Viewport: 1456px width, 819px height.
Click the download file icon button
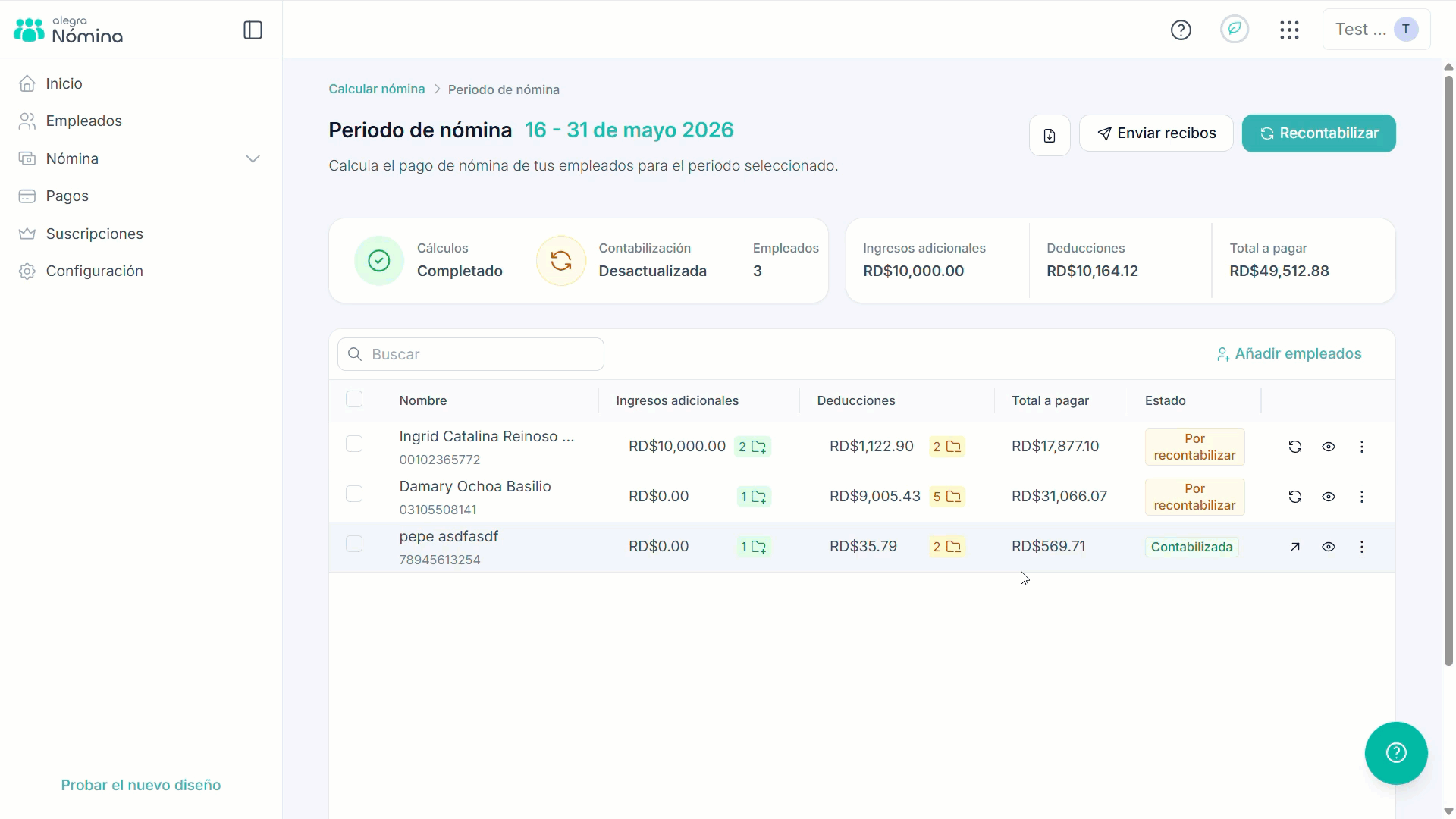[1050, 135]
